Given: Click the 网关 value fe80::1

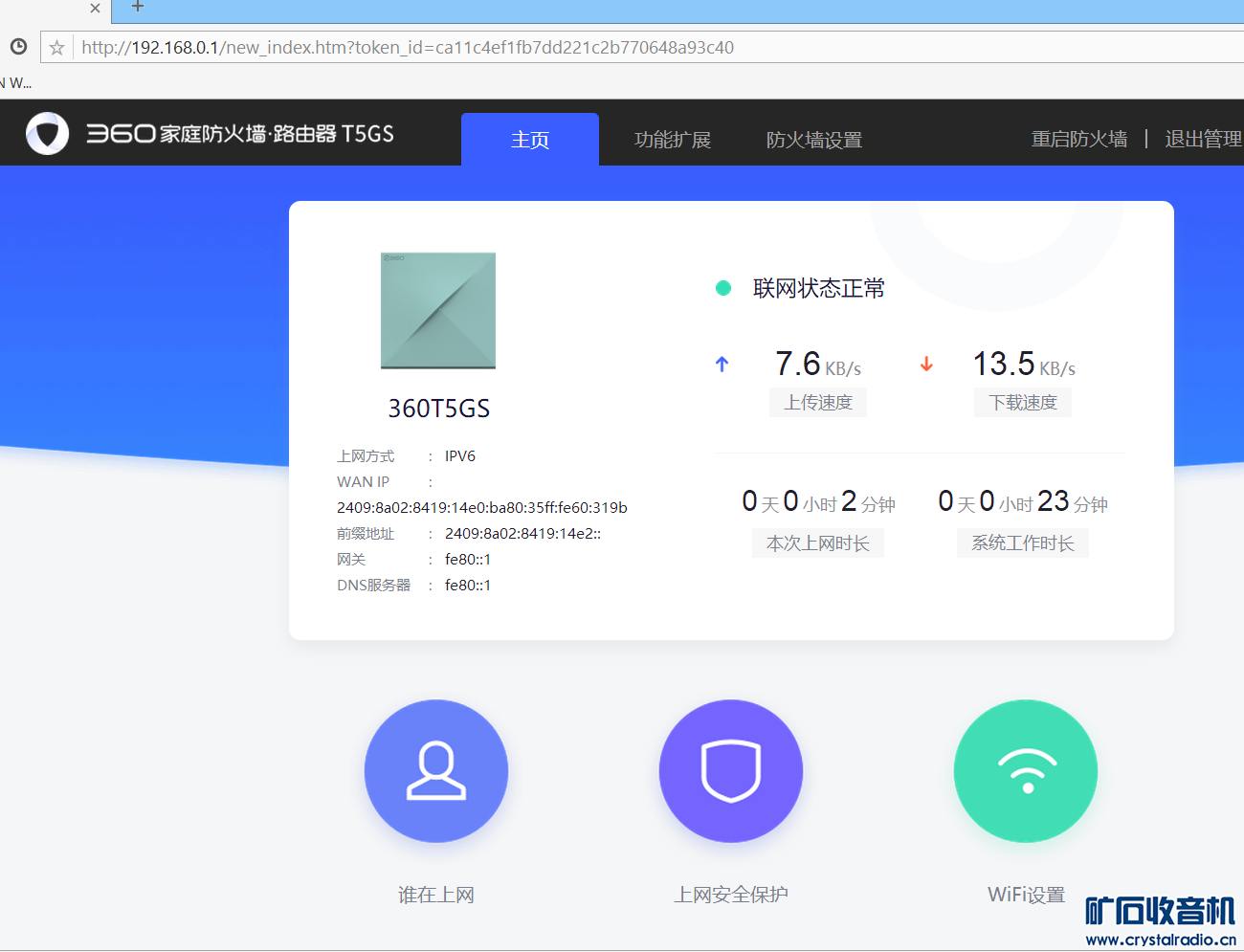Looking at the screenshot, I should (x=468, y=559).
